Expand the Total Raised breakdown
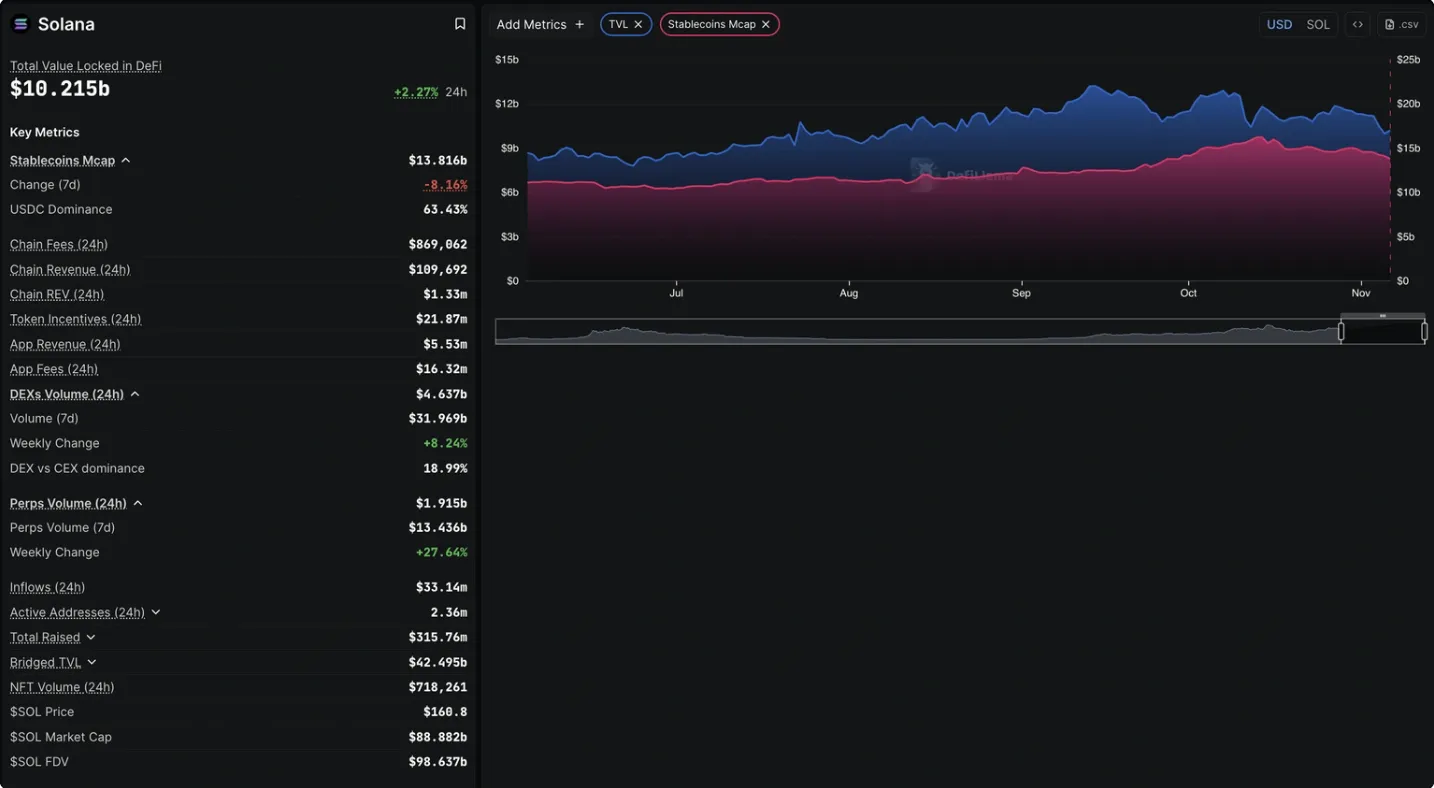This screenshot has width=1434, height=788. point(90,636)
